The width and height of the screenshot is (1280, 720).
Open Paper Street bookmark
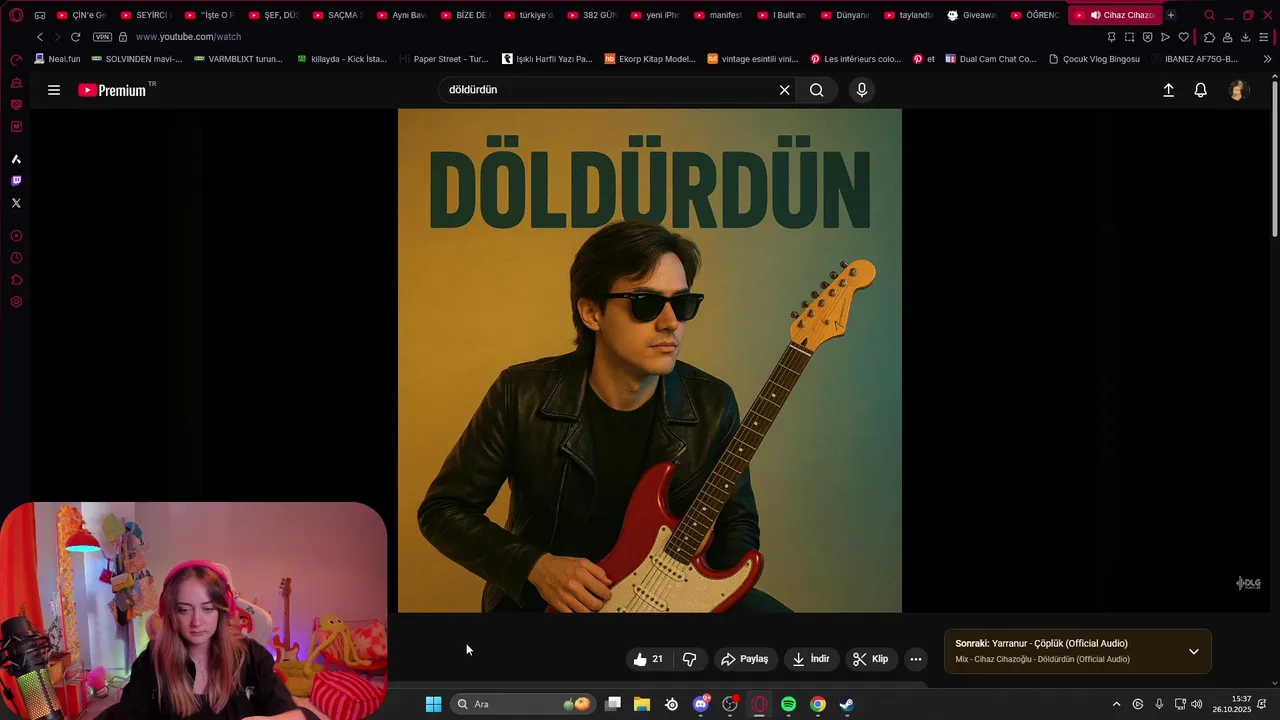(444, 59)
